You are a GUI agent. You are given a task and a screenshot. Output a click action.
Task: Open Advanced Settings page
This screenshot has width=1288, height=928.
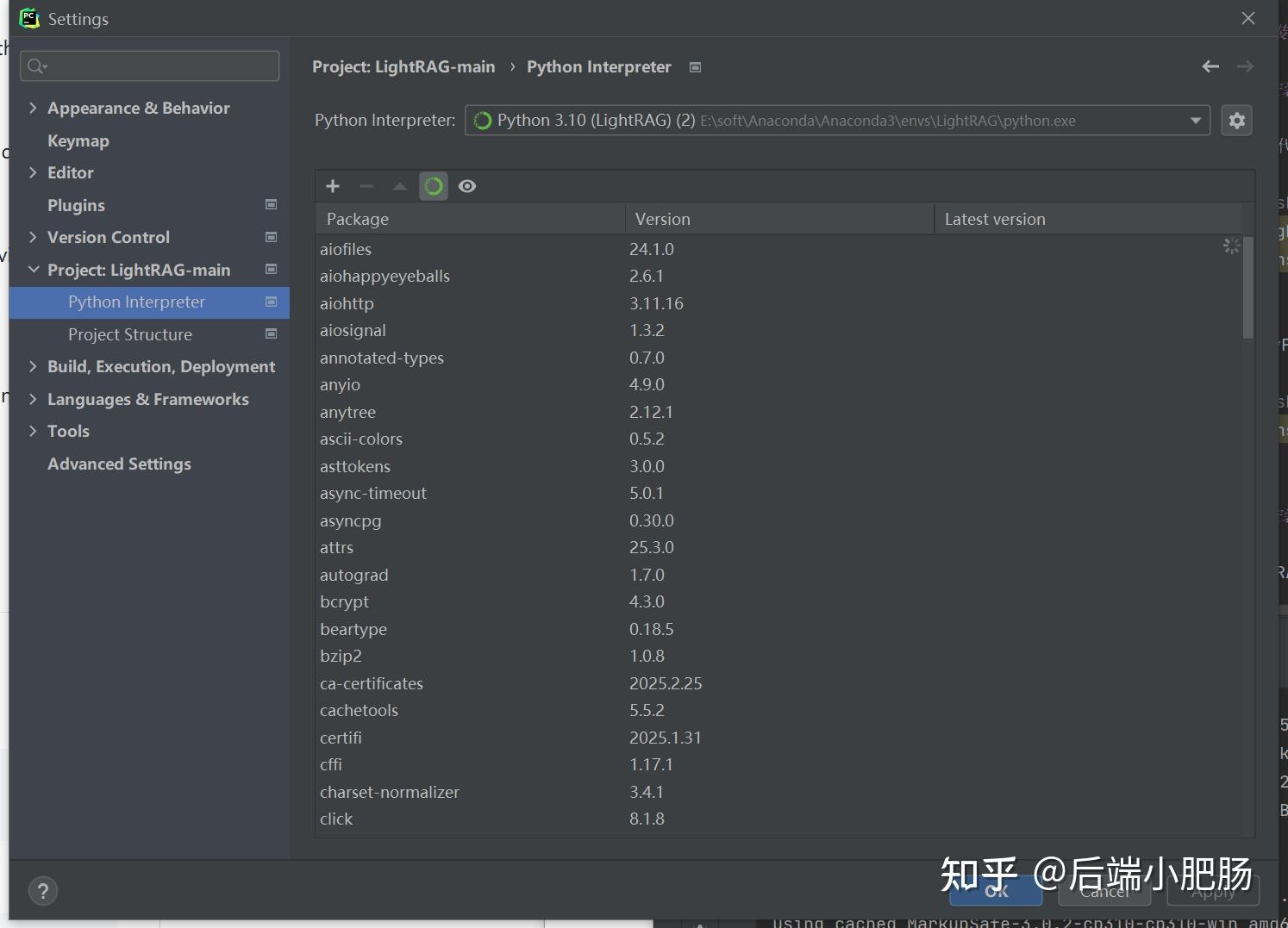[119, 464]
